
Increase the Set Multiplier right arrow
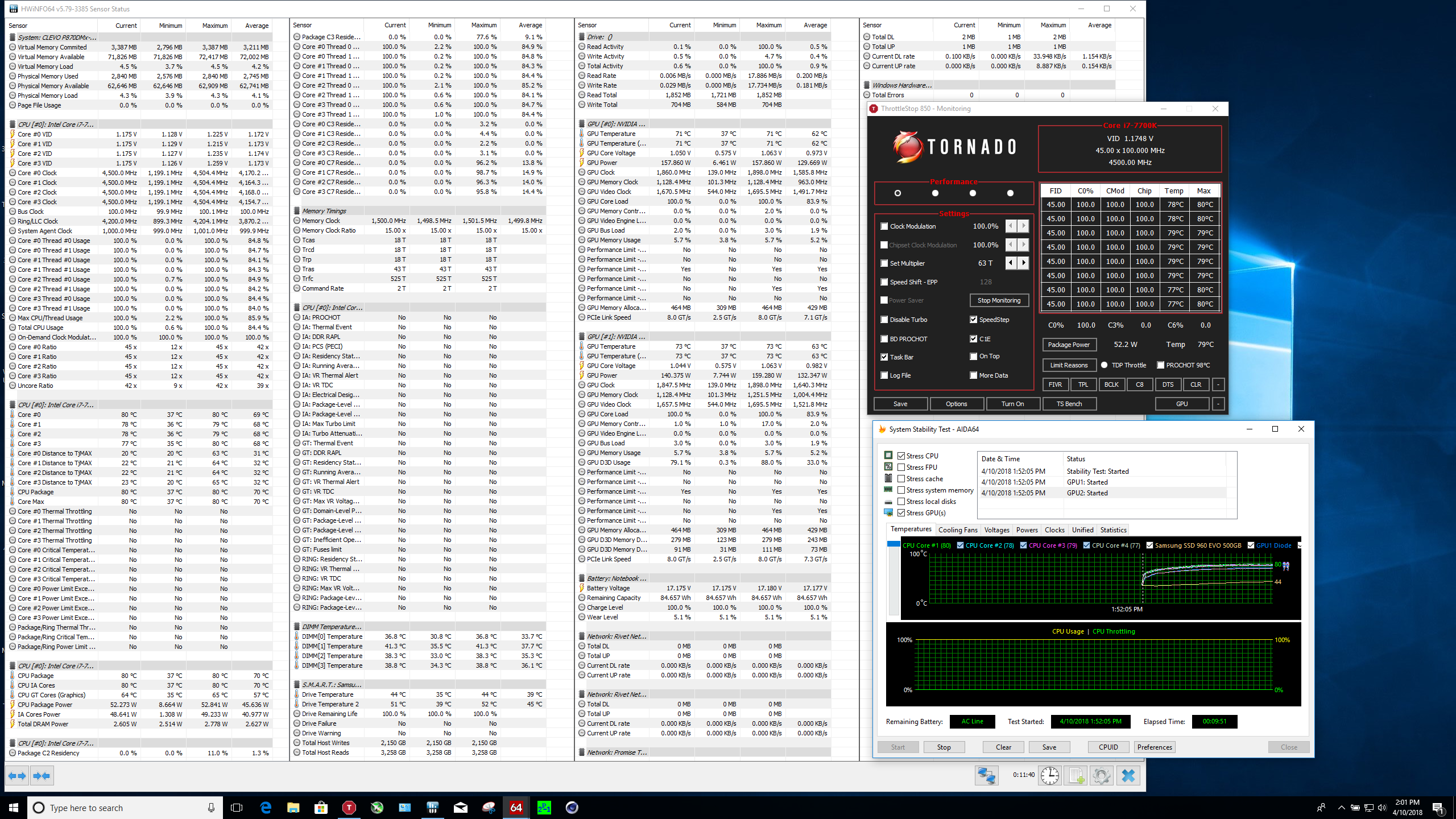1024,263
